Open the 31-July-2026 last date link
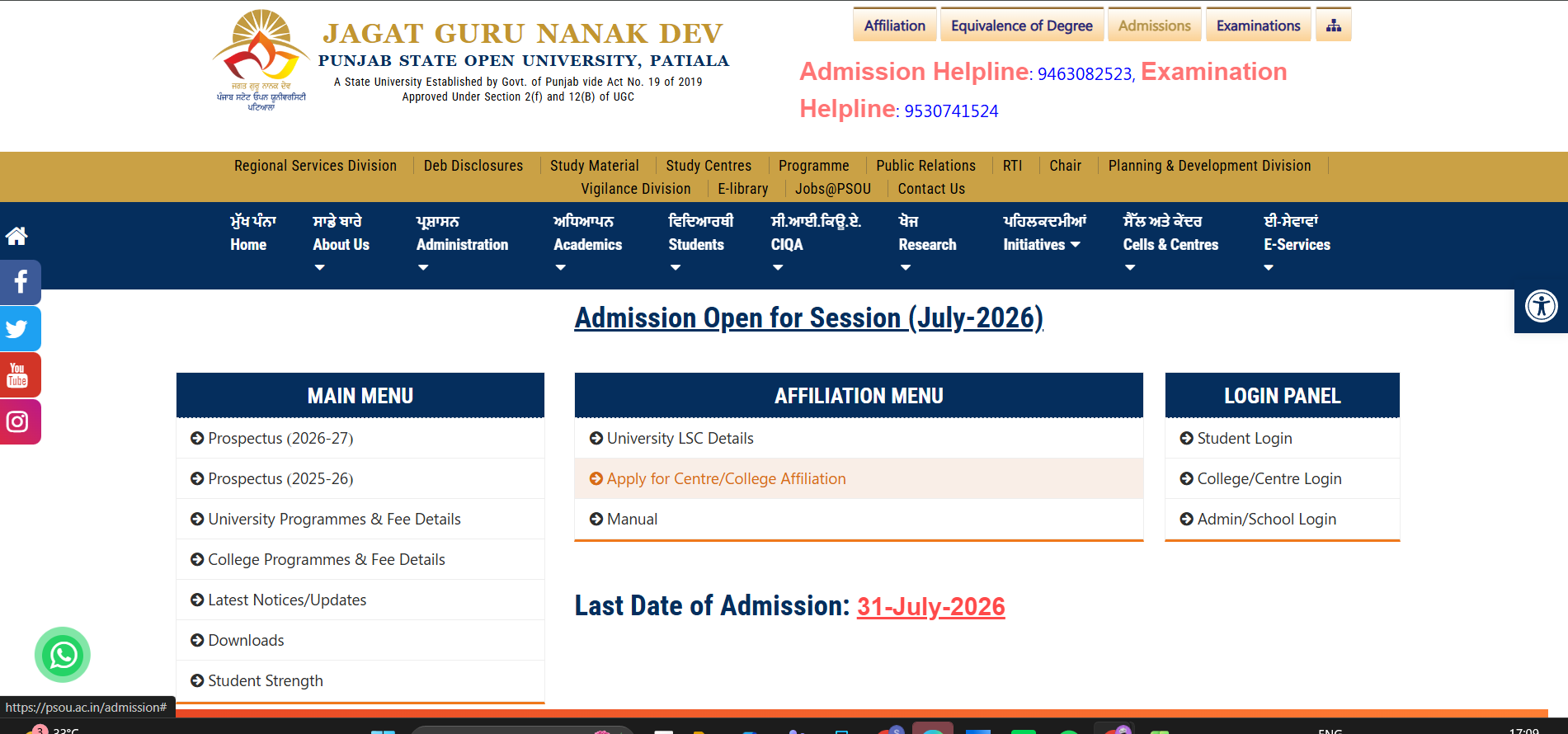The image size is (1568, 734). click(930, 607)
